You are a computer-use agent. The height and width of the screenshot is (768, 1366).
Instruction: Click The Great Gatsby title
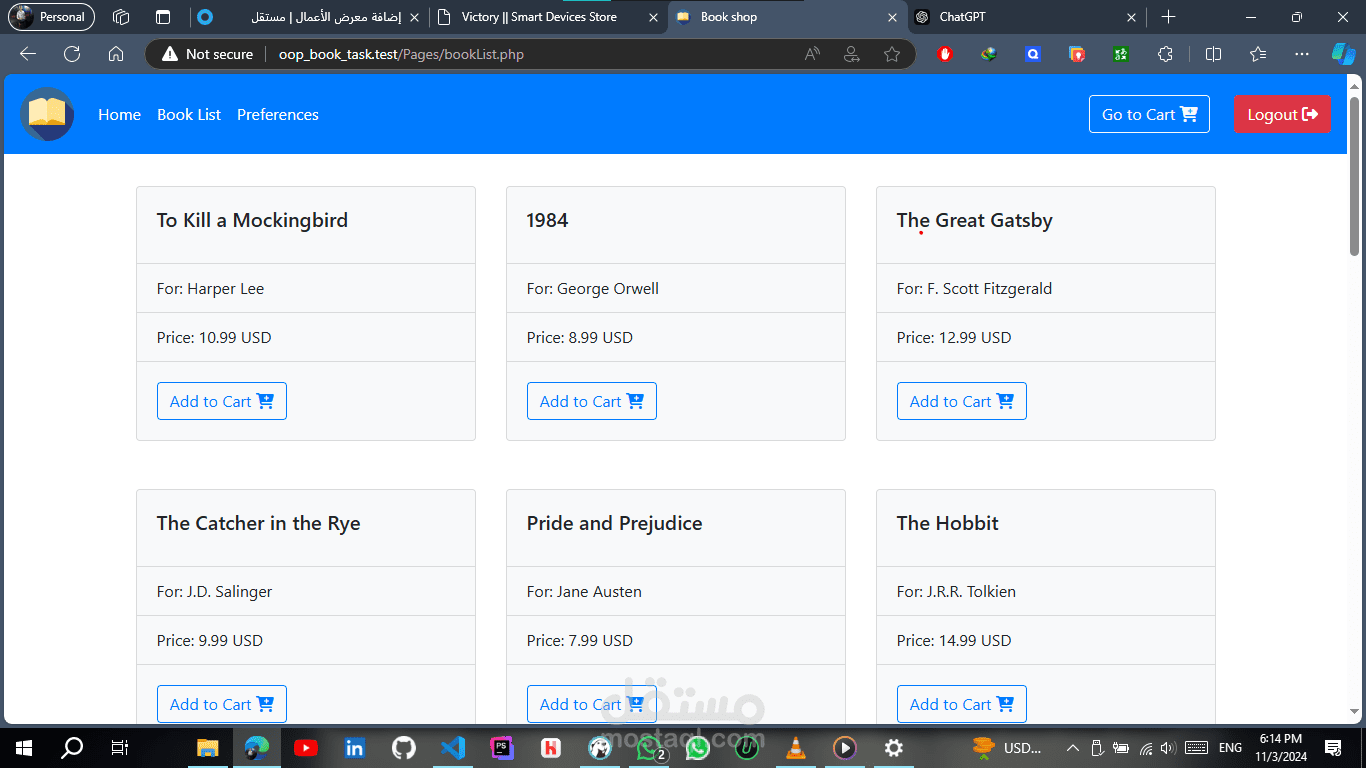[x=974, y=220]
